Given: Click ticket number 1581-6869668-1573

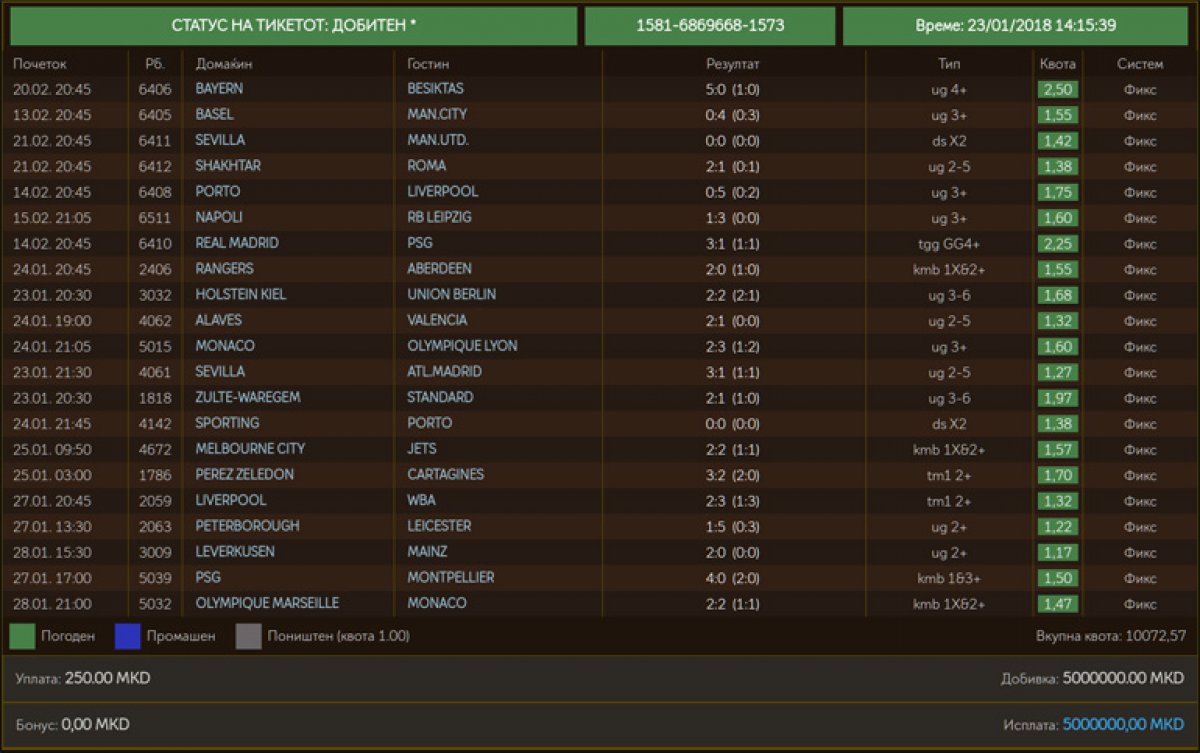Looking at the screenshot, I should (710, 26).
